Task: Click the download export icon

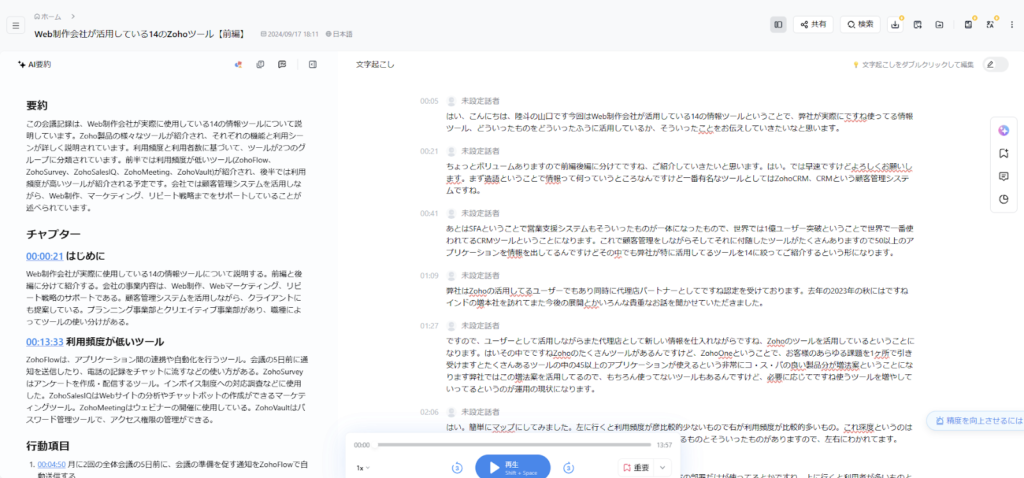Action: 895,25
